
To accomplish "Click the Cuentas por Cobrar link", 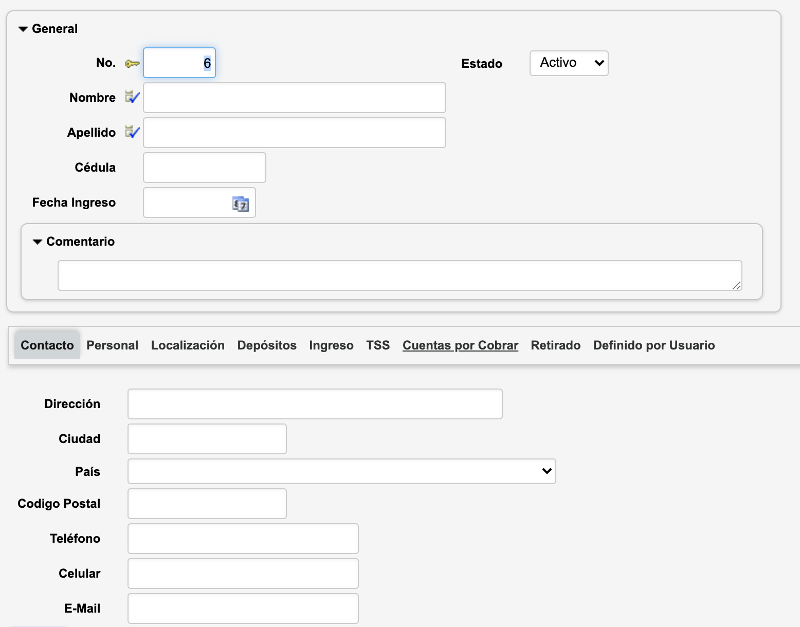I will coord(460,345).
